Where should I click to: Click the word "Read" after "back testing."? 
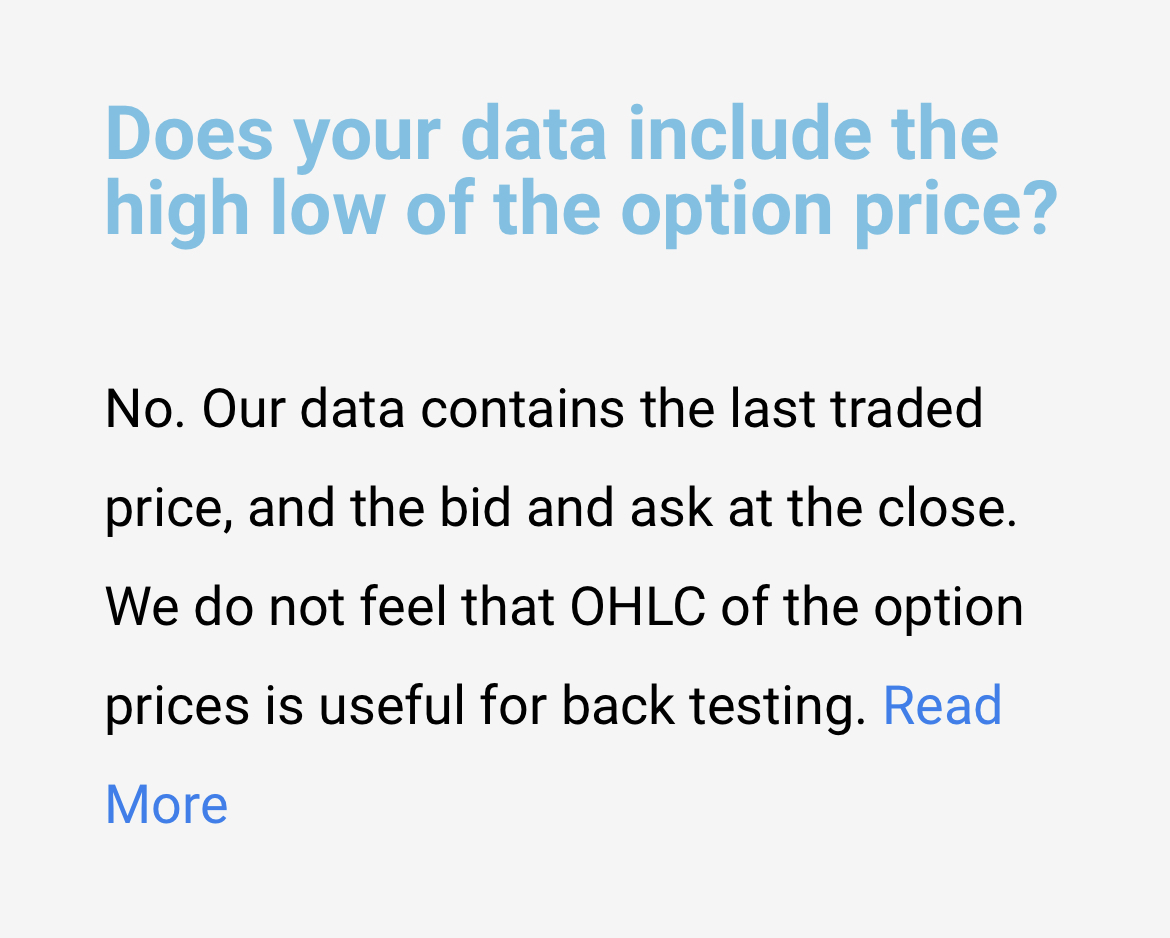(x=942, y=705)
